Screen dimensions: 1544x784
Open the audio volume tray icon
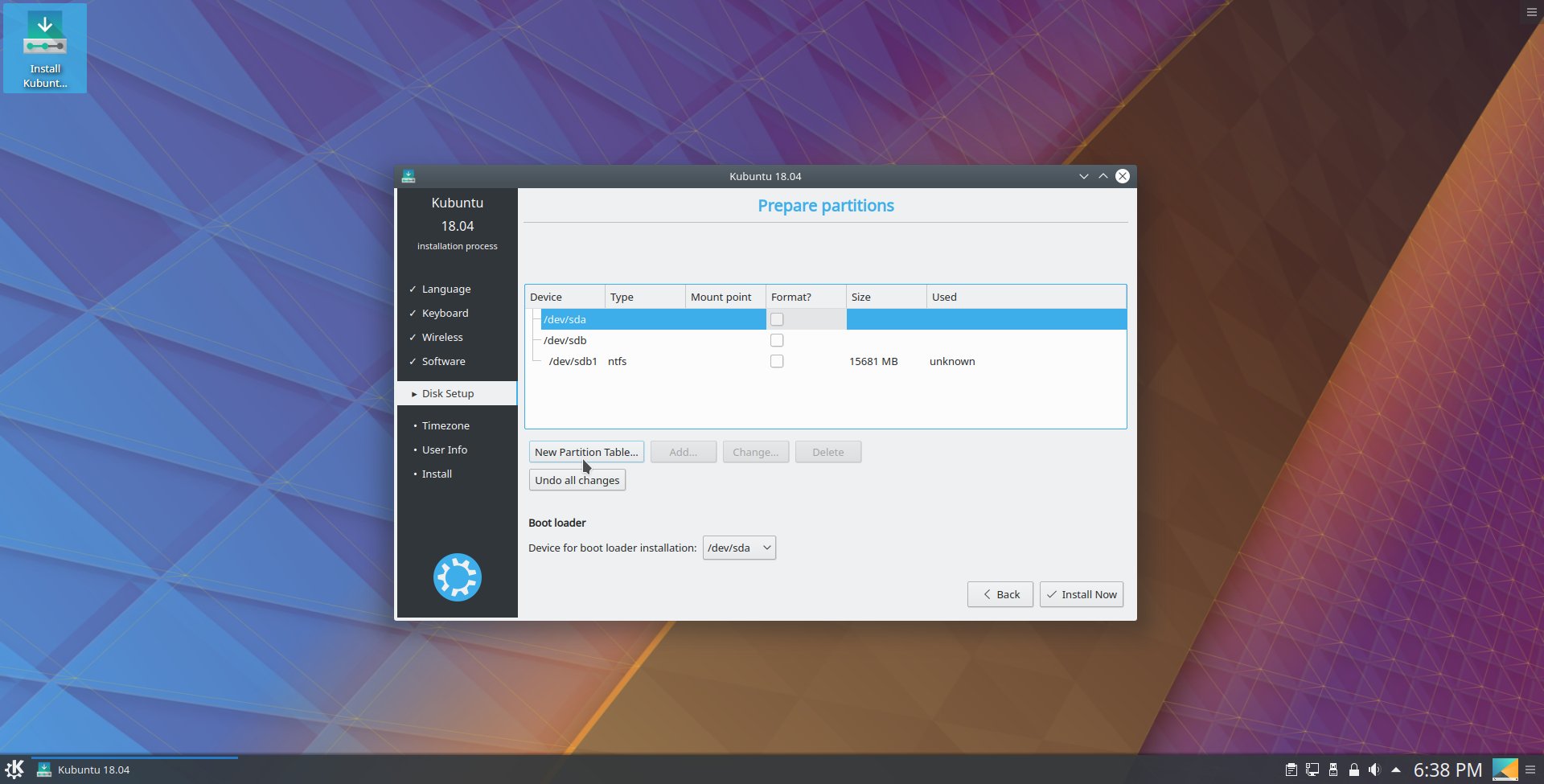(x=1374, y=770)
